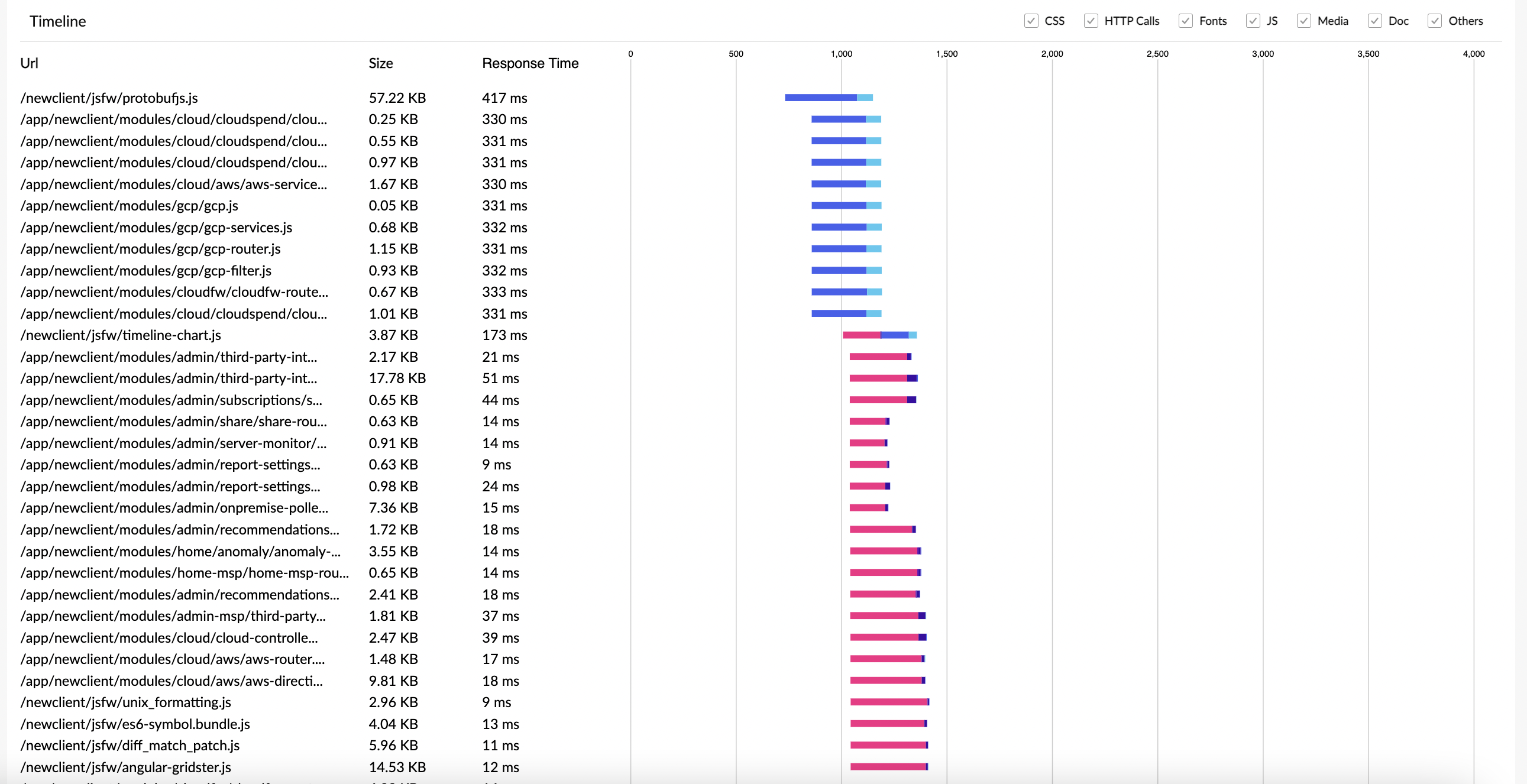Toggle the HTTP Calls checkbox
This screenshot has height=784, width=1527.
click(1091, 21)
